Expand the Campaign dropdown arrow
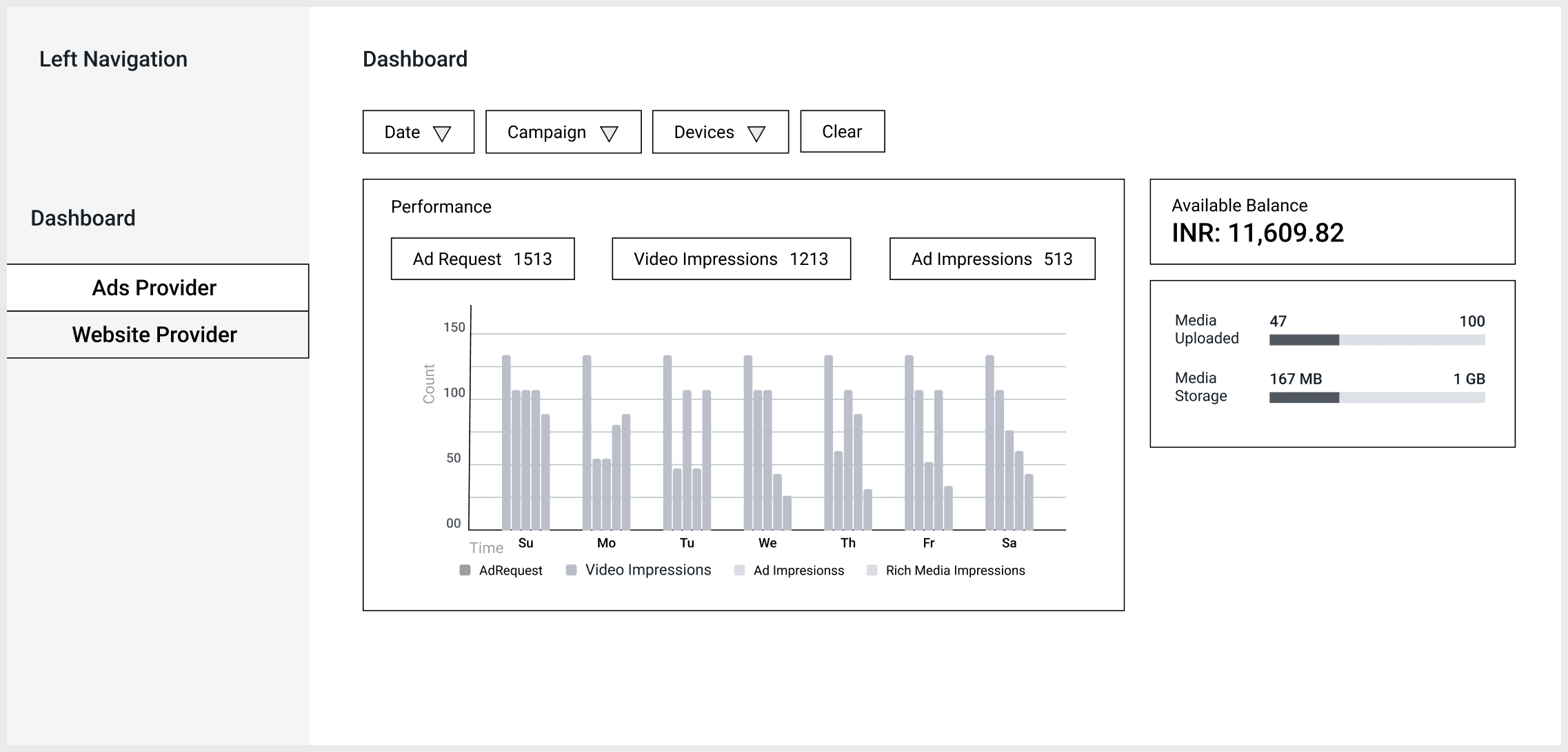Image resolution: width=1568 pixels, height=752 pixels. click(609, 133)
